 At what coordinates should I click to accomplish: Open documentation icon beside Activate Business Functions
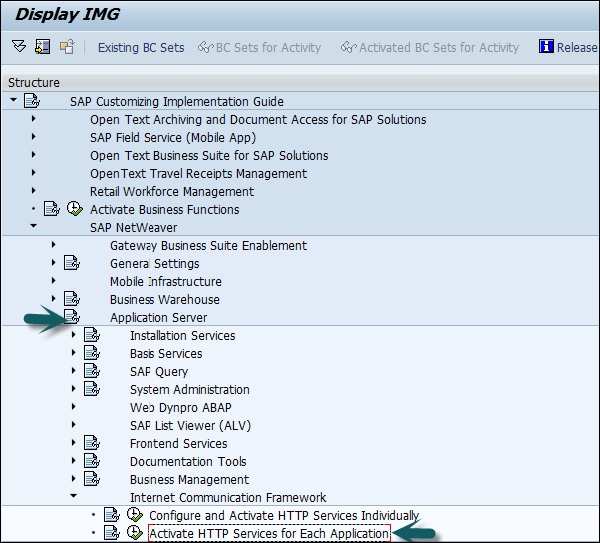(x=52, y=209)
